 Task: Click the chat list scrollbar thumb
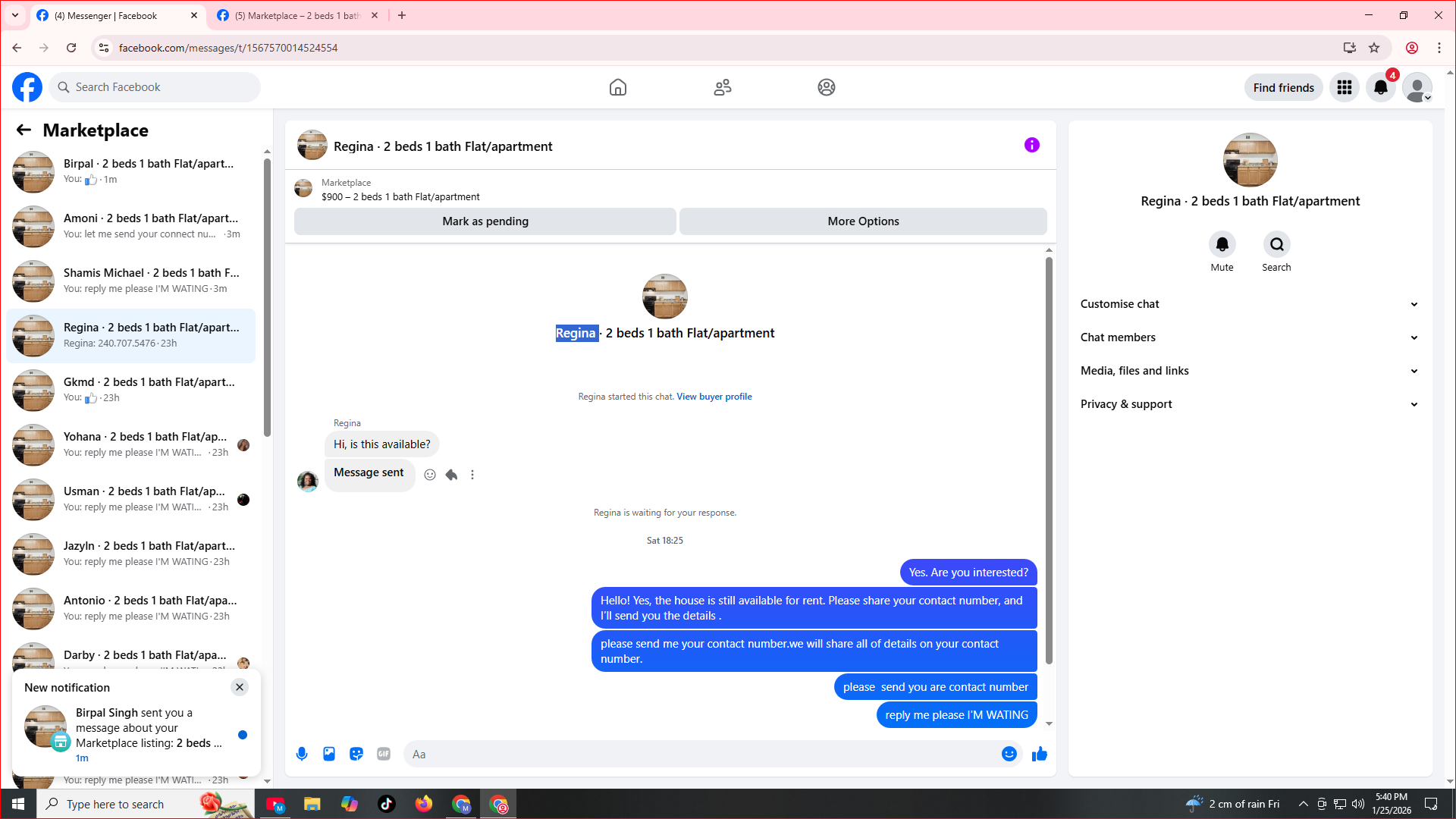tap(267, 297)
